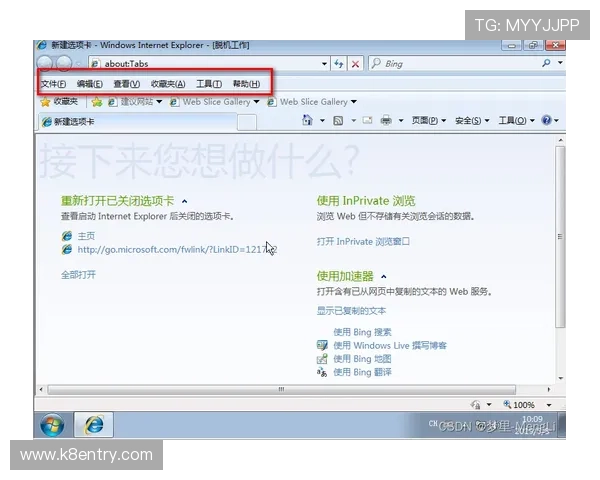Open the 安全(S) dropdown menu

pos(473,121)
